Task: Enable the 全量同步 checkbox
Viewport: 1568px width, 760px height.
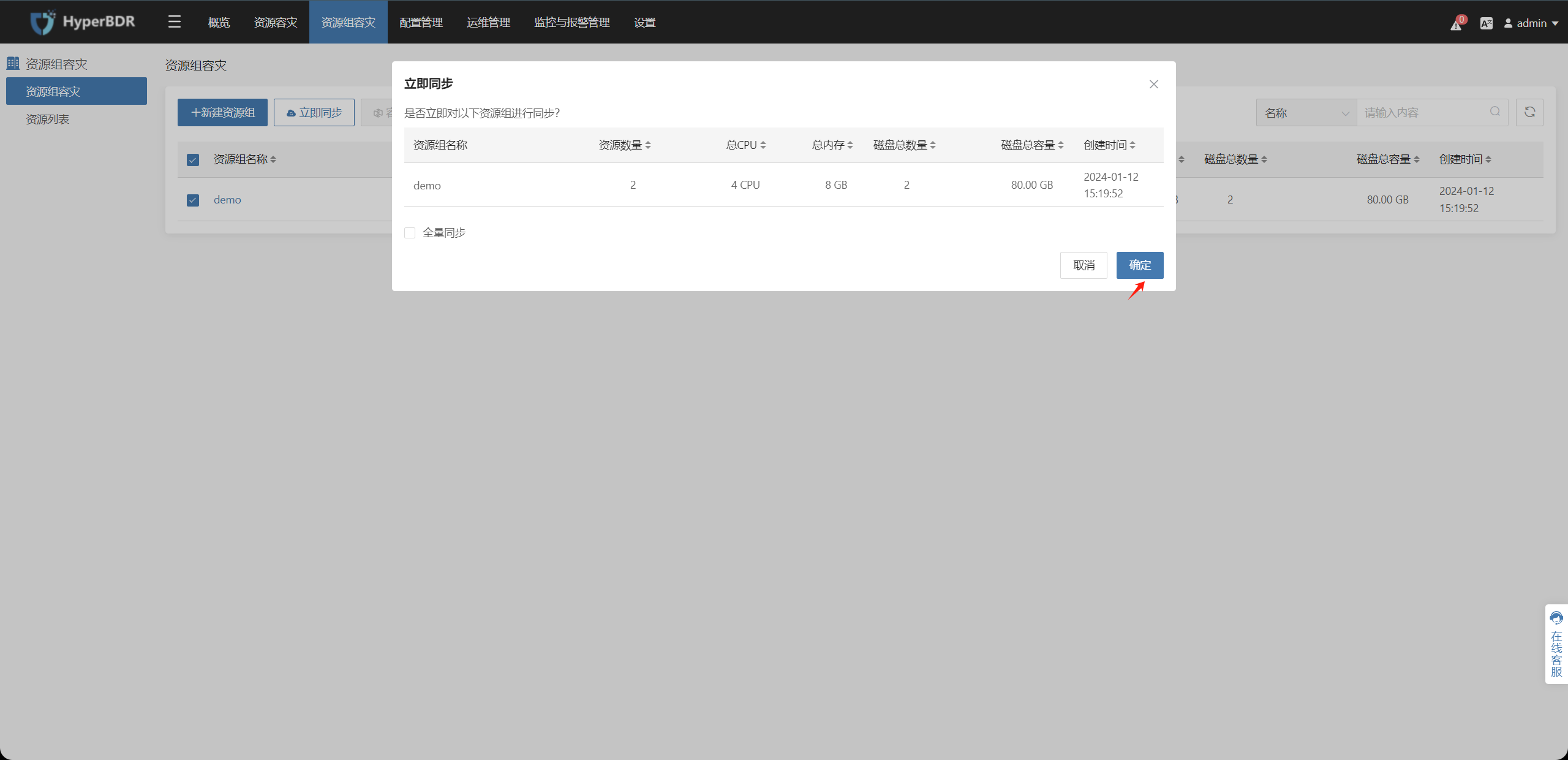Action: coord(410,233)
